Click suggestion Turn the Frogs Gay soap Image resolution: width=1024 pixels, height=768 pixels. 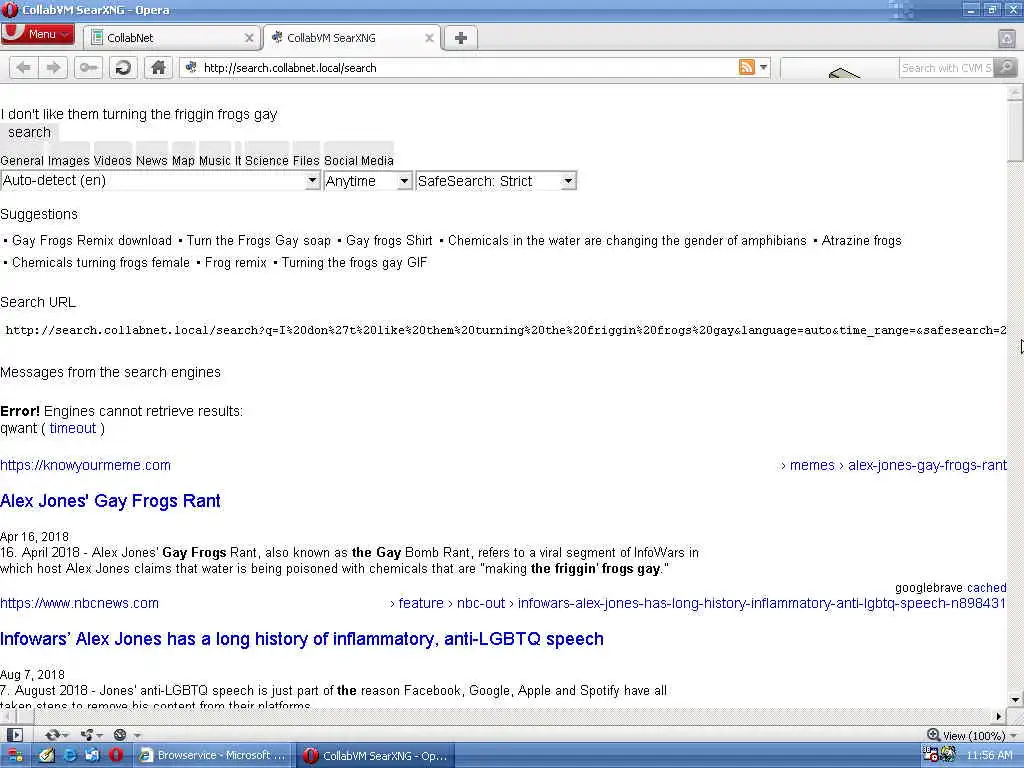pyautogui.click(x=259, y=240)
